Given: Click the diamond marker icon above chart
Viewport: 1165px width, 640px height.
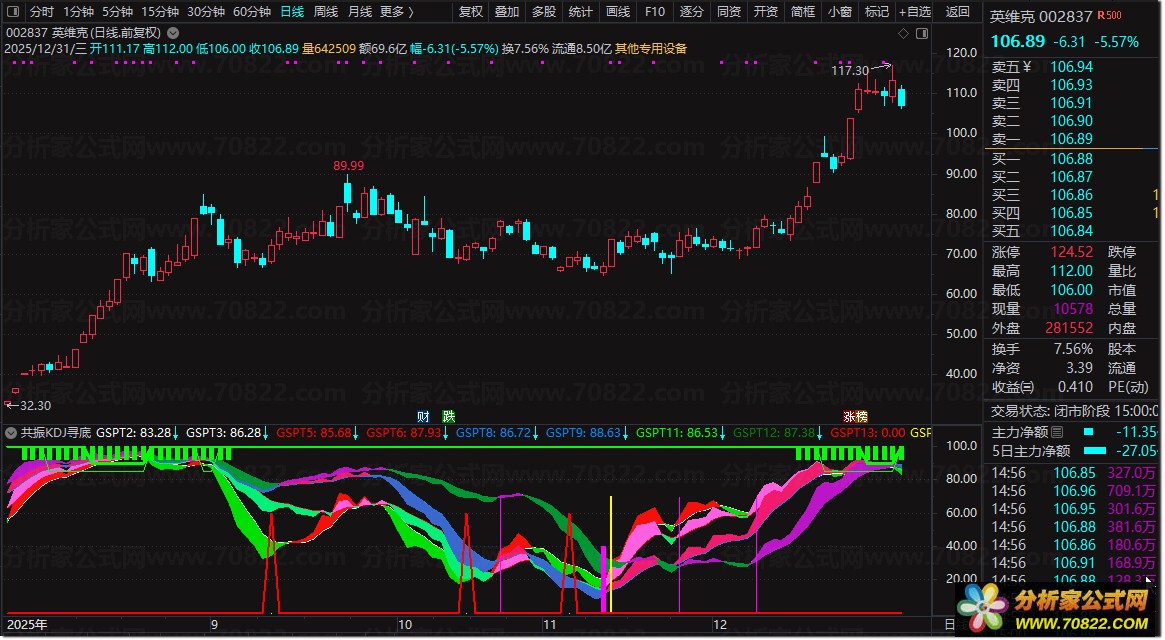Looking at the screenshot, I should 903,33.
